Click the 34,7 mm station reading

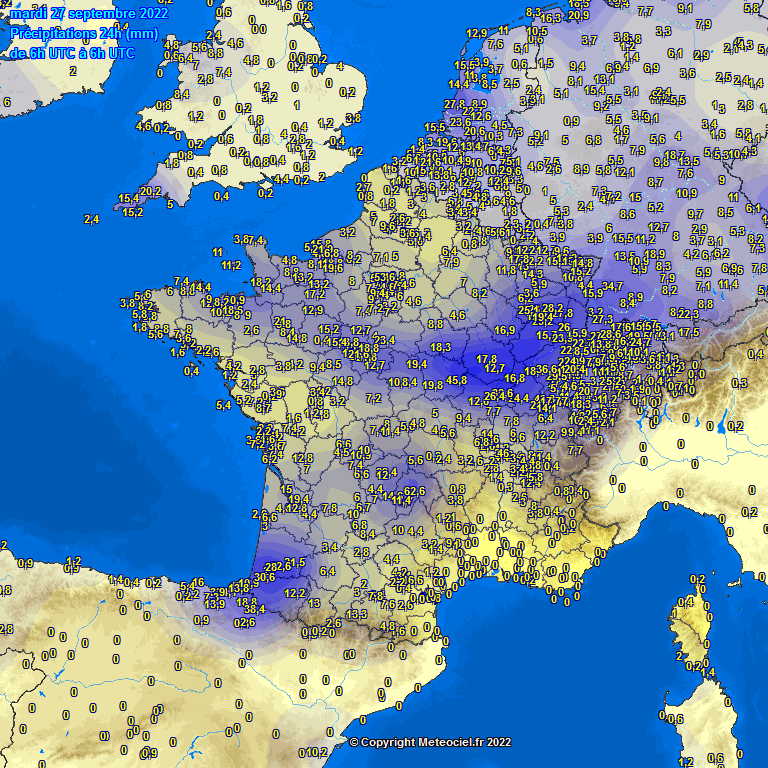coord(613,287)
